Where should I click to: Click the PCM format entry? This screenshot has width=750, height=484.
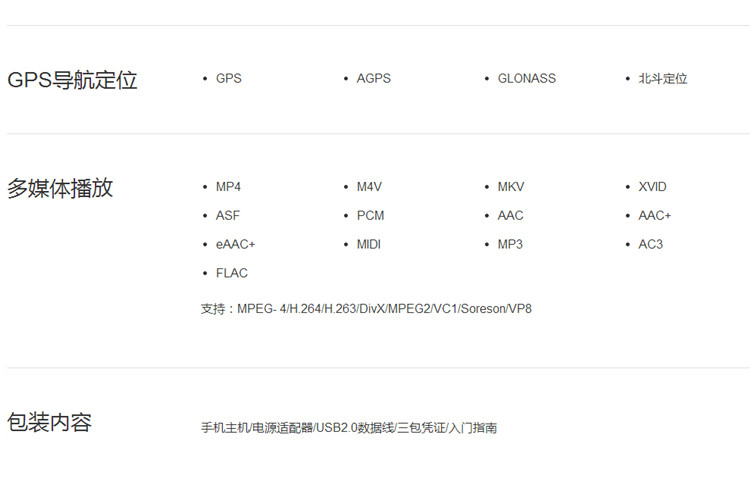click(x=370, y=215)
